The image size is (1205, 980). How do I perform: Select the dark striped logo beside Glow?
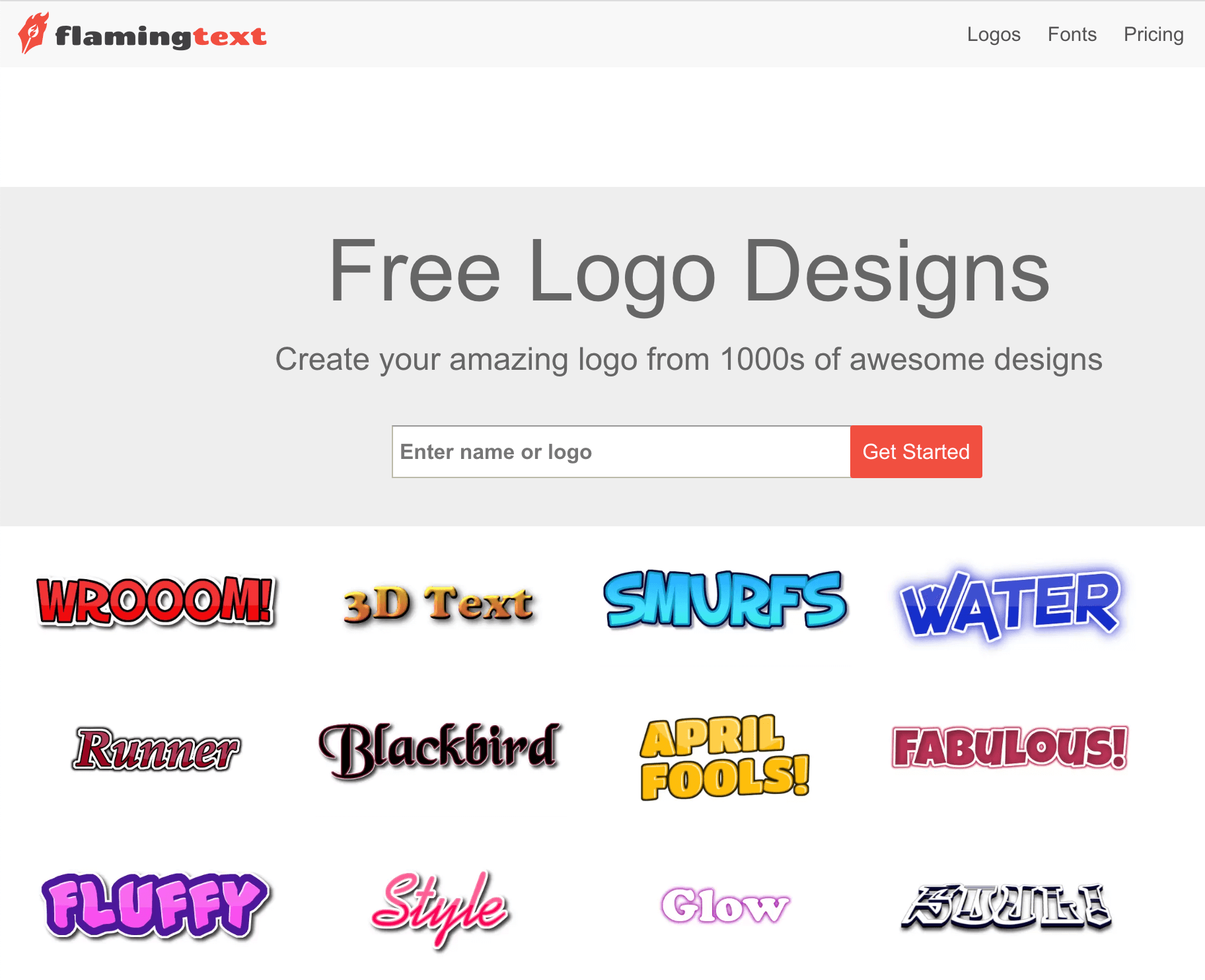point(1007,906)
